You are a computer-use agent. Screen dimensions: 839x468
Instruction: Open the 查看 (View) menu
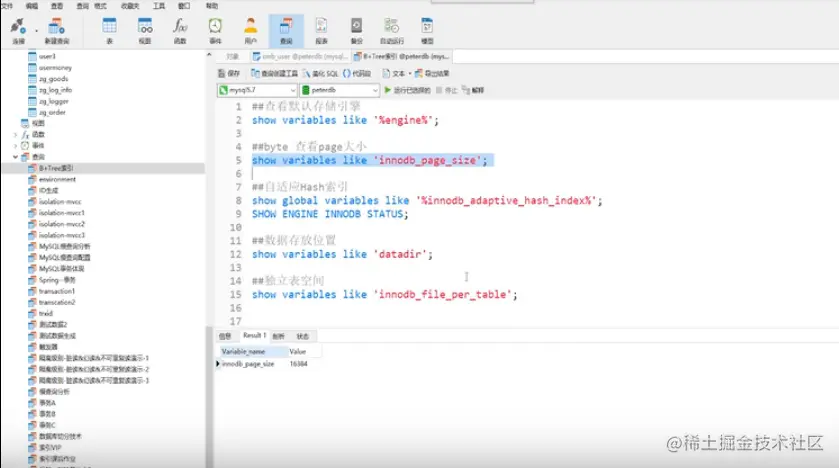click(57, 6)
